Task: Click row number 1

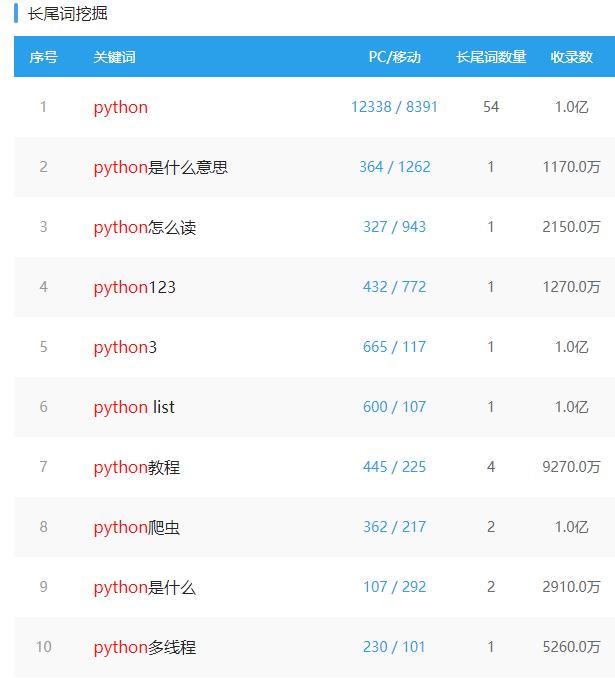Action: point(43,107)
